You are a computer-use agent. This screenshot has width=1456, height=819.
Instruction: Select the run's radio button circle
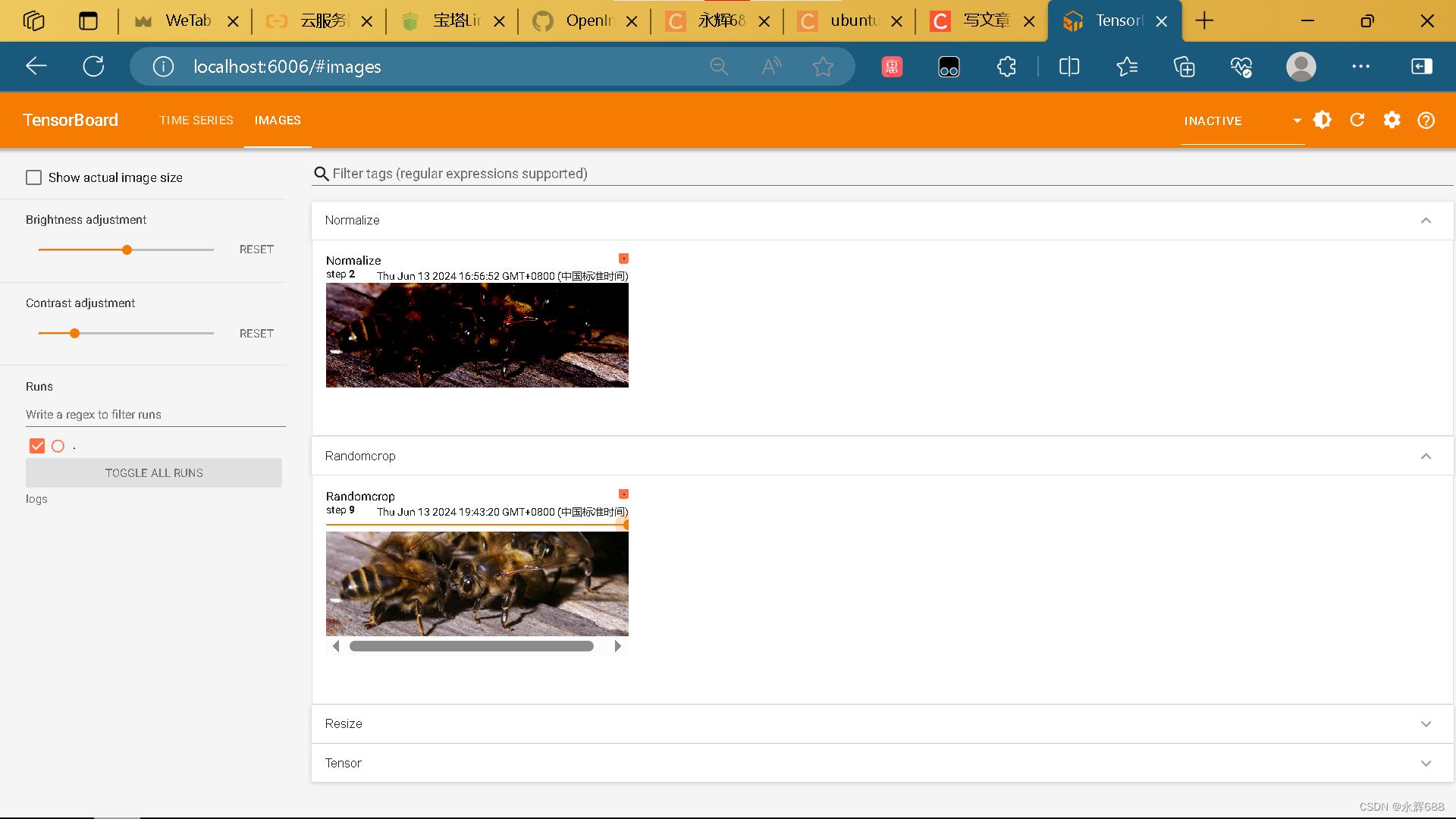pyautogui.click(x=58, y=446)
